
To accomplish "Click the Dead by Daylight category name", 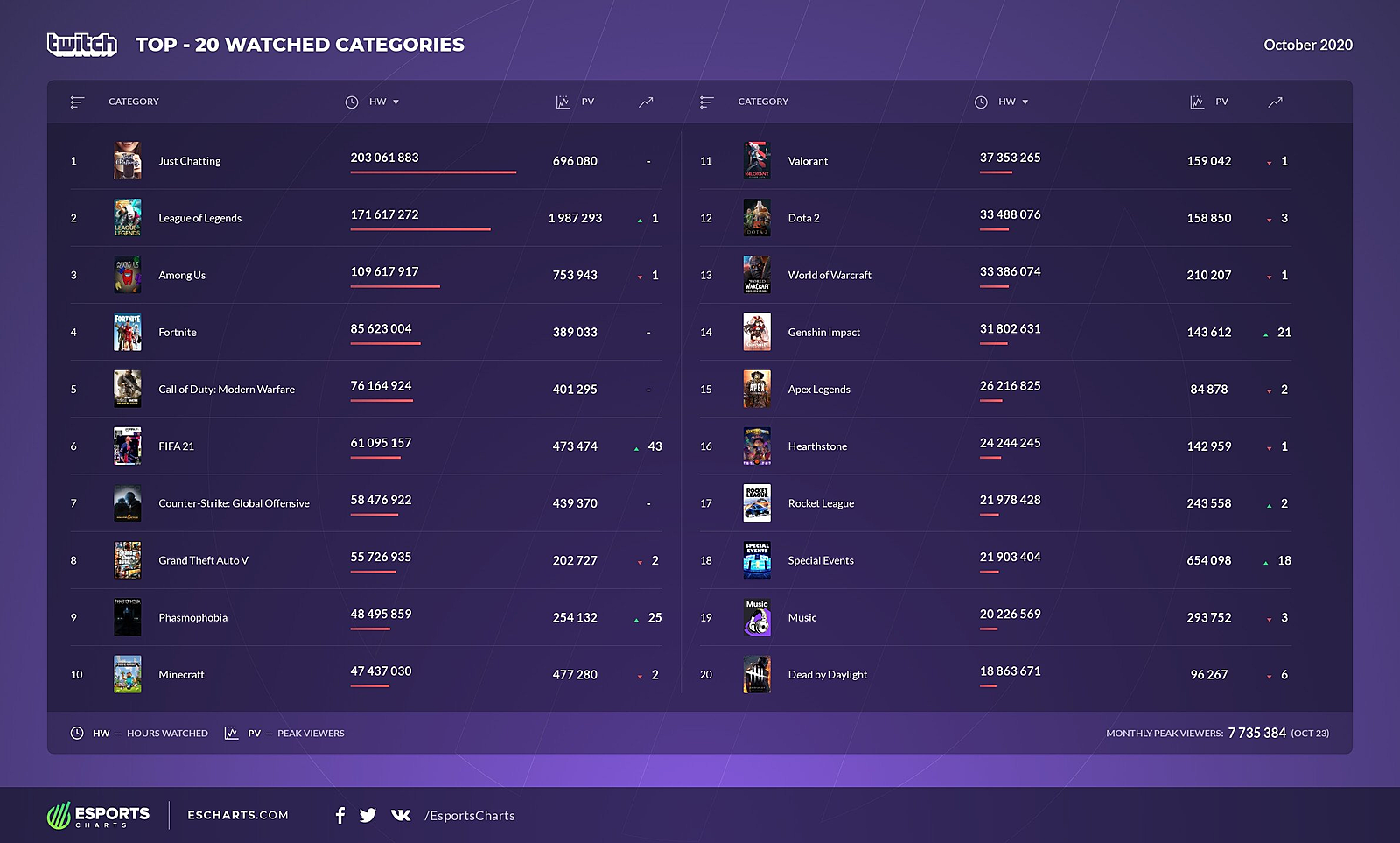I will [828, 674].
